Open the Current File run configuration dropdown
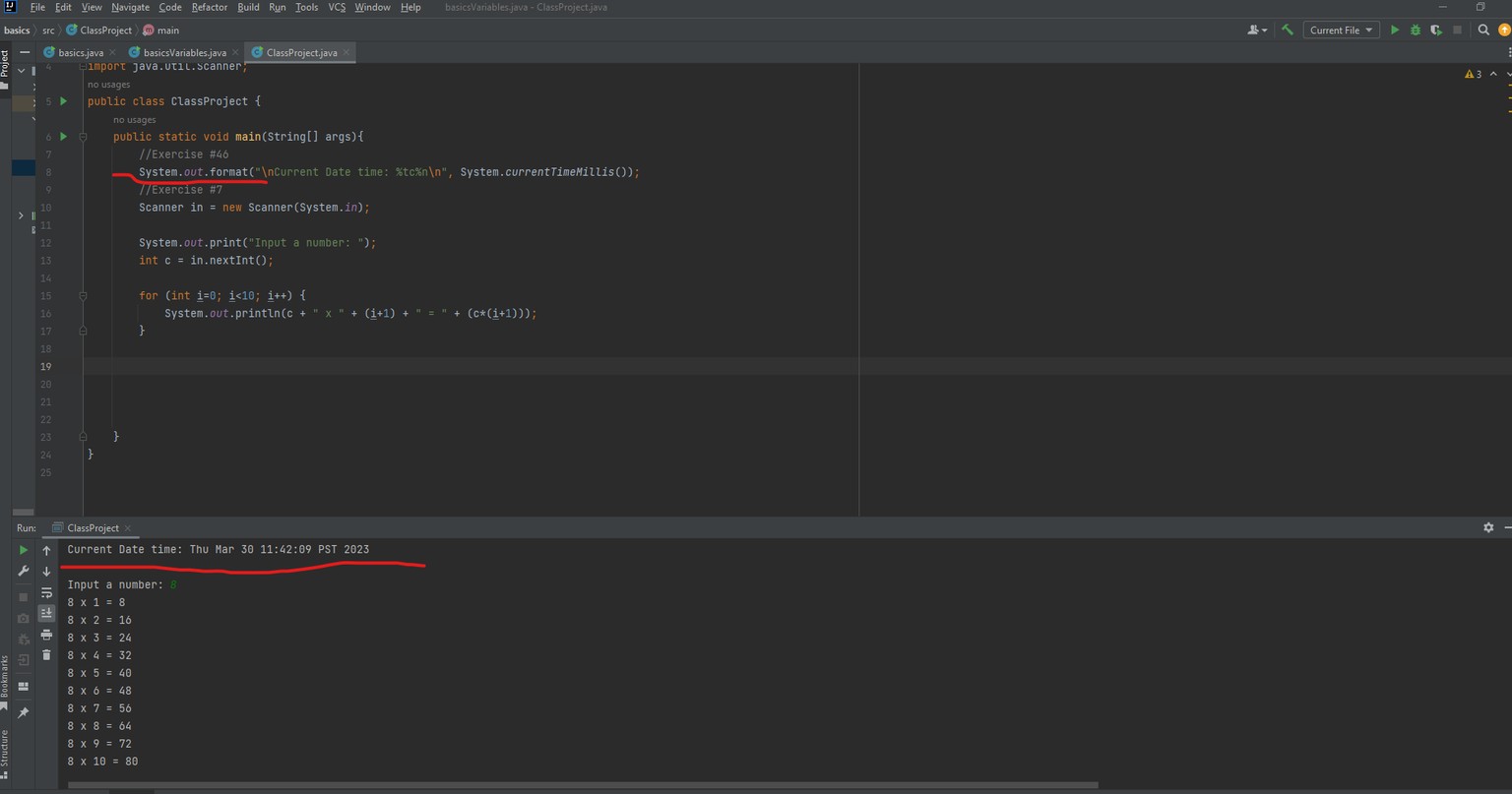This screenshot has width=1512, height=794. point(1341,31)
